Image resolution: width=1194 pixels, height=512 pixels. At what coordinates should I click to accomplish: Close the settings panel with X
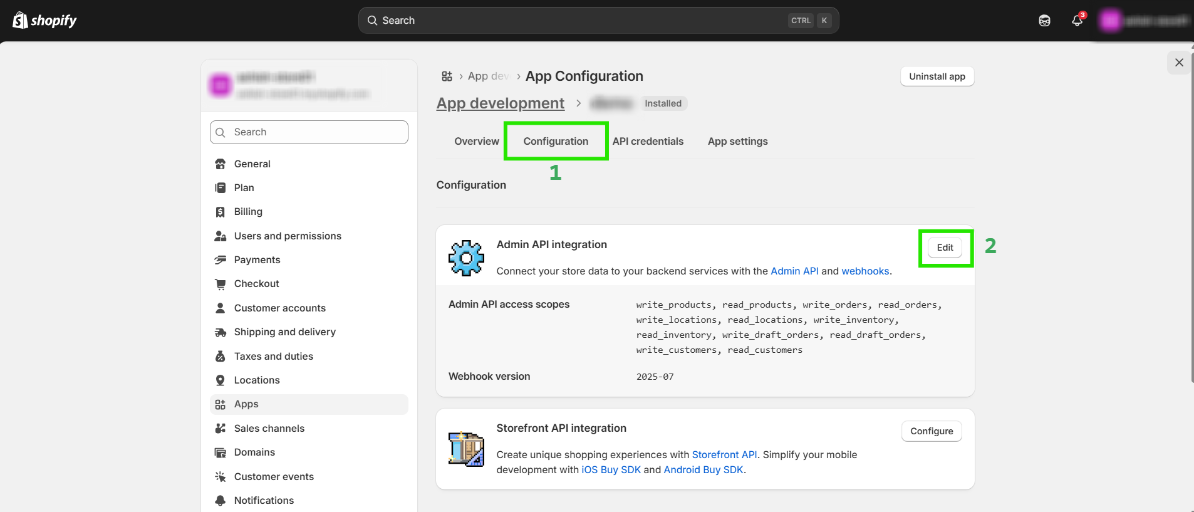(1178, 62)
